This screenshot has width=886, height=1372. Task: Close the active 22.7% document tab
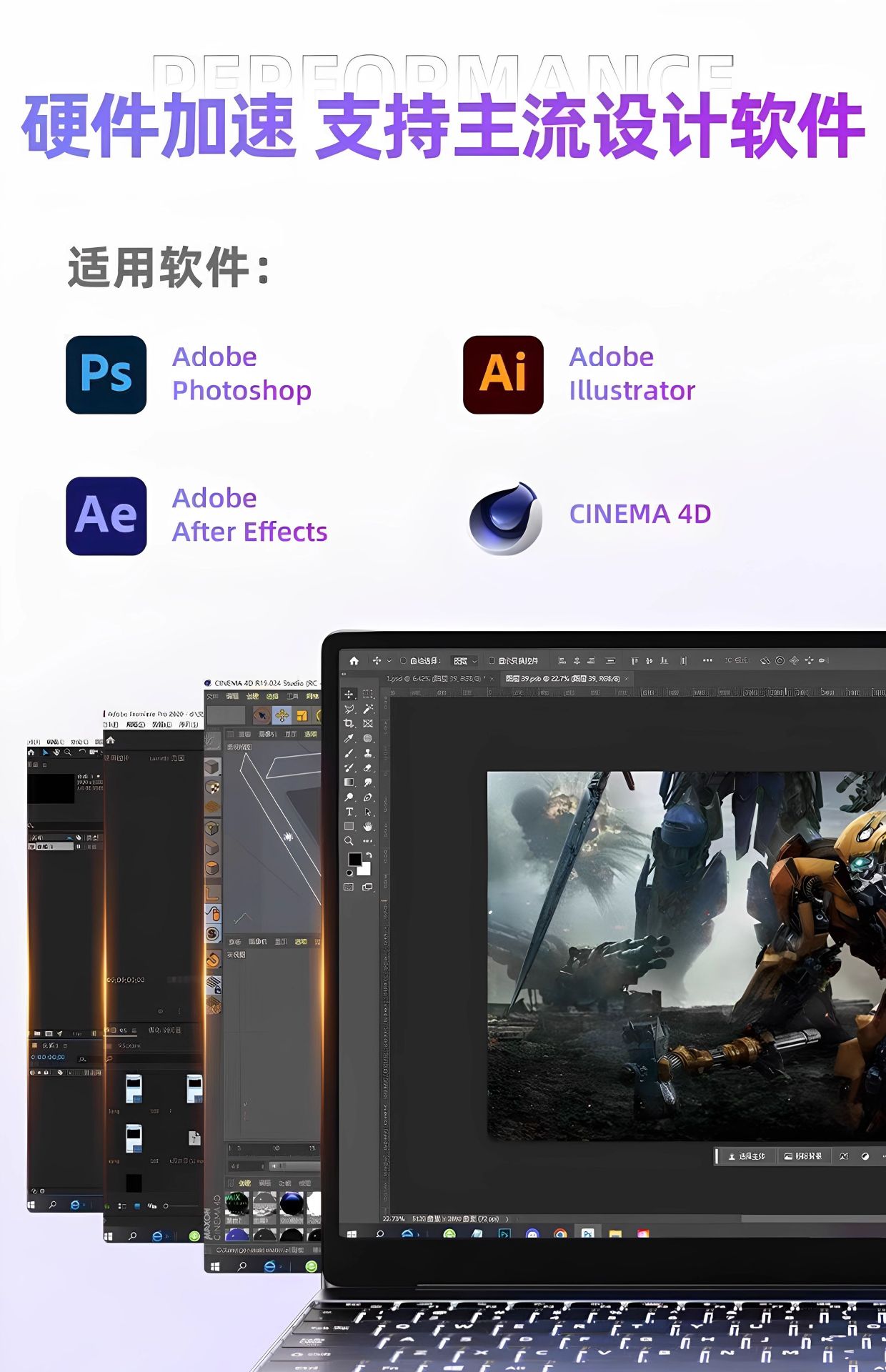[627, 678]
